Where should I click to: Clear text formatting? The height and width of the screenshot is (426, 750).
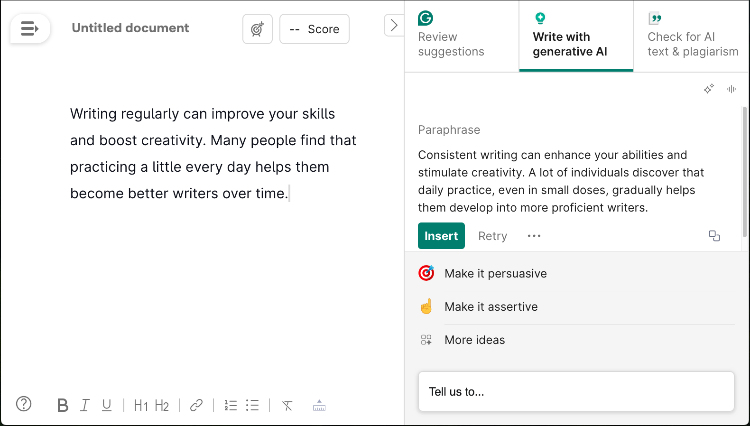click(x=287, y=406)
